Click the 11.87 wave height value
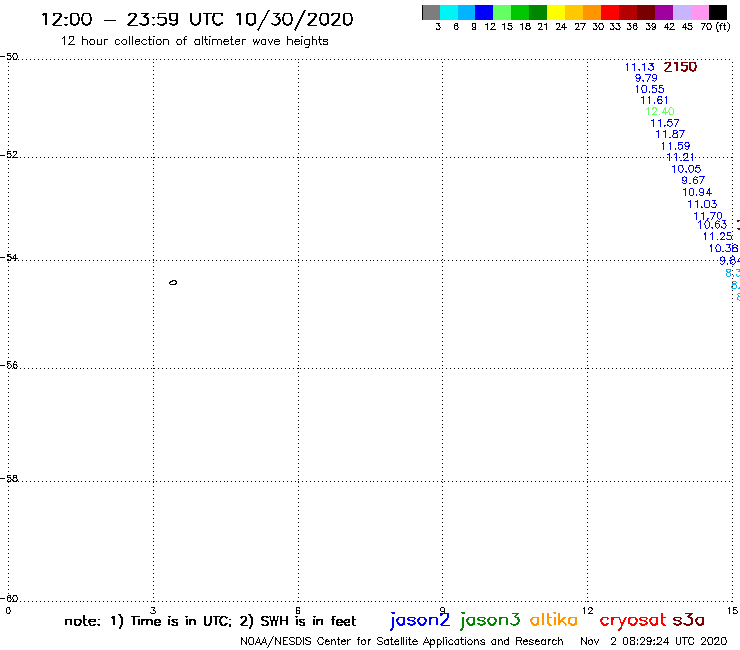Viewport: 740px width, 650px height. pyautogui.click(x=670, y=134)
